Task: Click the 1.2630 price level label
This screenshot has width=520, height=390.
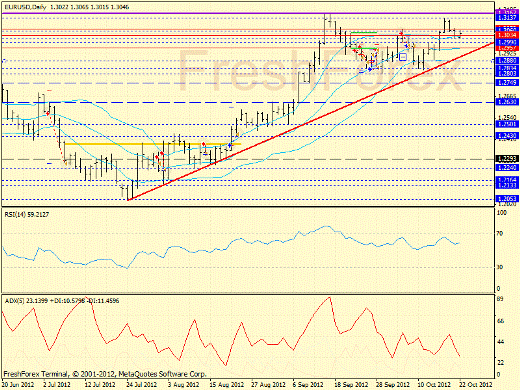Action: (x=507, y=102)
